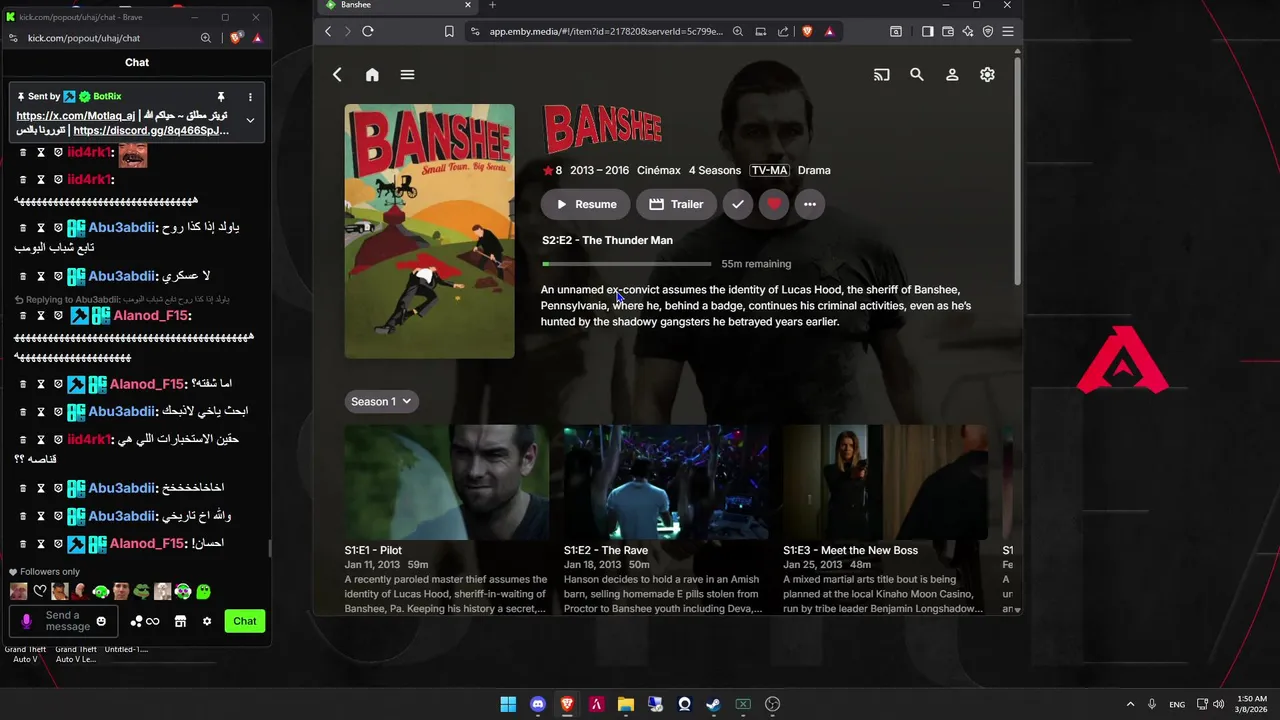Open the S1:E2 - The Rave thumbnail
Viewport: 1280px width, 720px height.
[665, 482]
